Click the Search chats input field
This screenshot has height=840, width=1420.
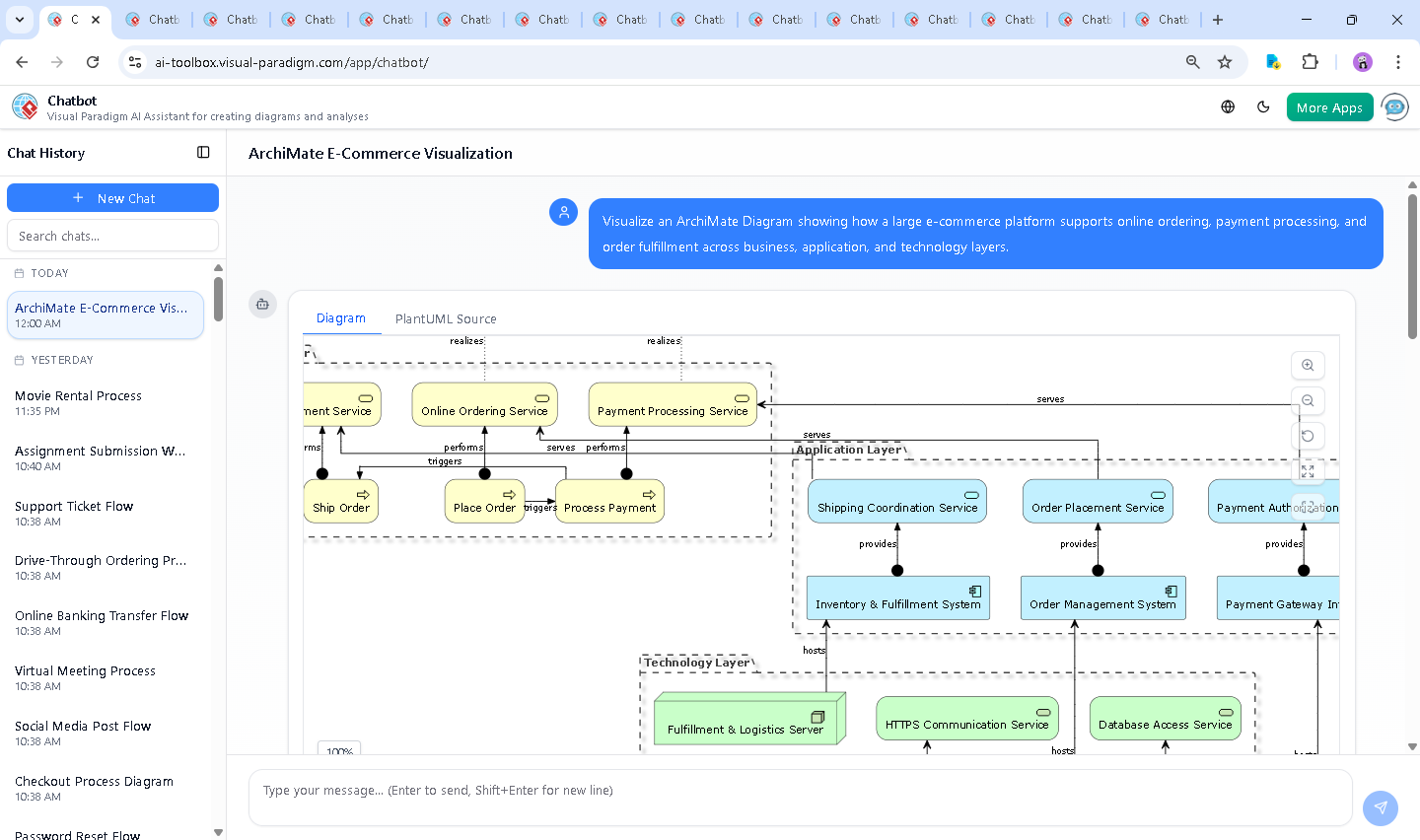(x=112, y=236)
